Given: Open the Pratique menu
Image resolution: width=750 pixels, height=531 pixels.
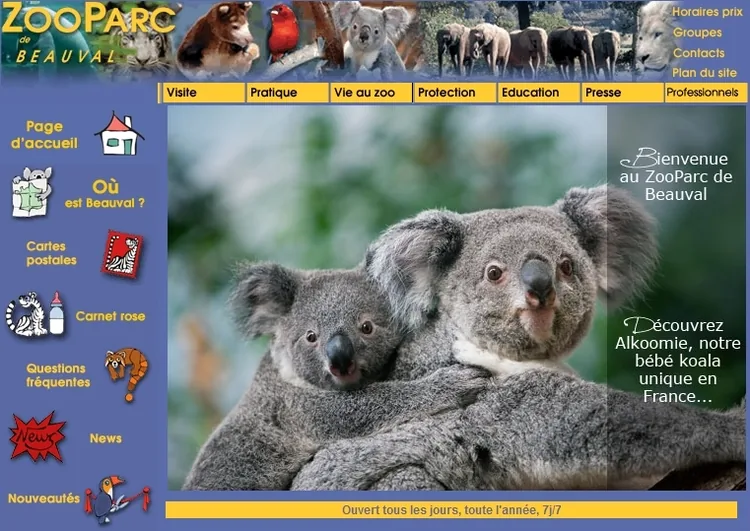Looking at the screenshot, I should (x=287, y=93).
